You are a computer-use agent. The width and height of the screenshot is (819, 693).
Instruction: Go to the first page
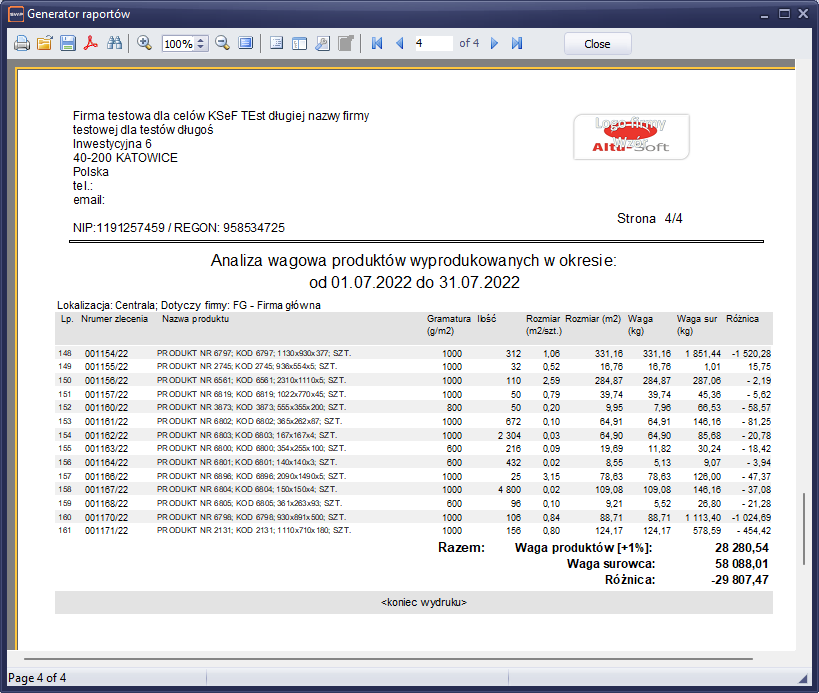[x=377, y=44]
